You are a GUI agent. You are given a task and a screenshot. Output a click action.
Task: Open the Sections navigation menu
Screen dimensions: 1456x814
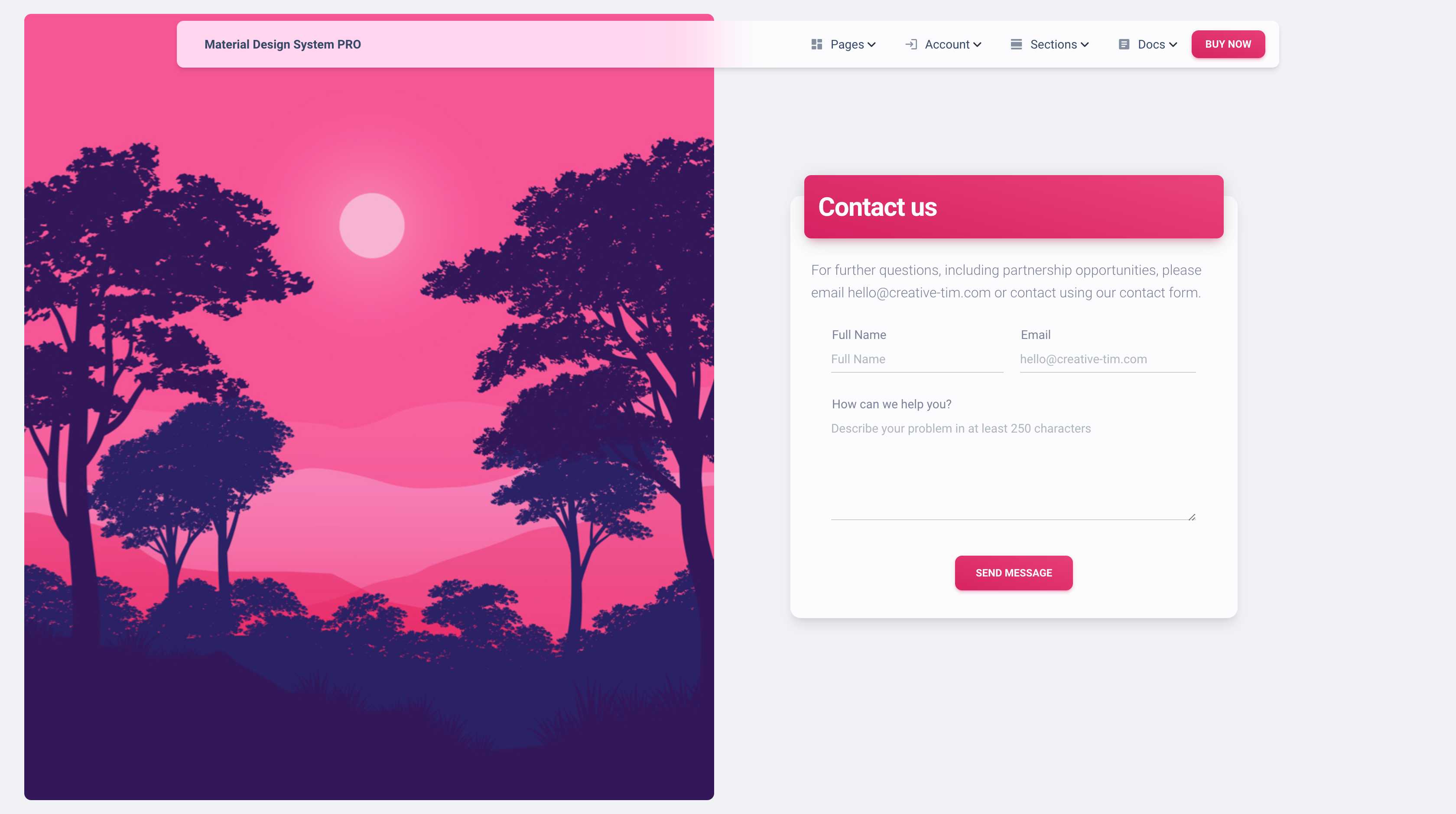pyautogui.click(x=1050, y=44)
